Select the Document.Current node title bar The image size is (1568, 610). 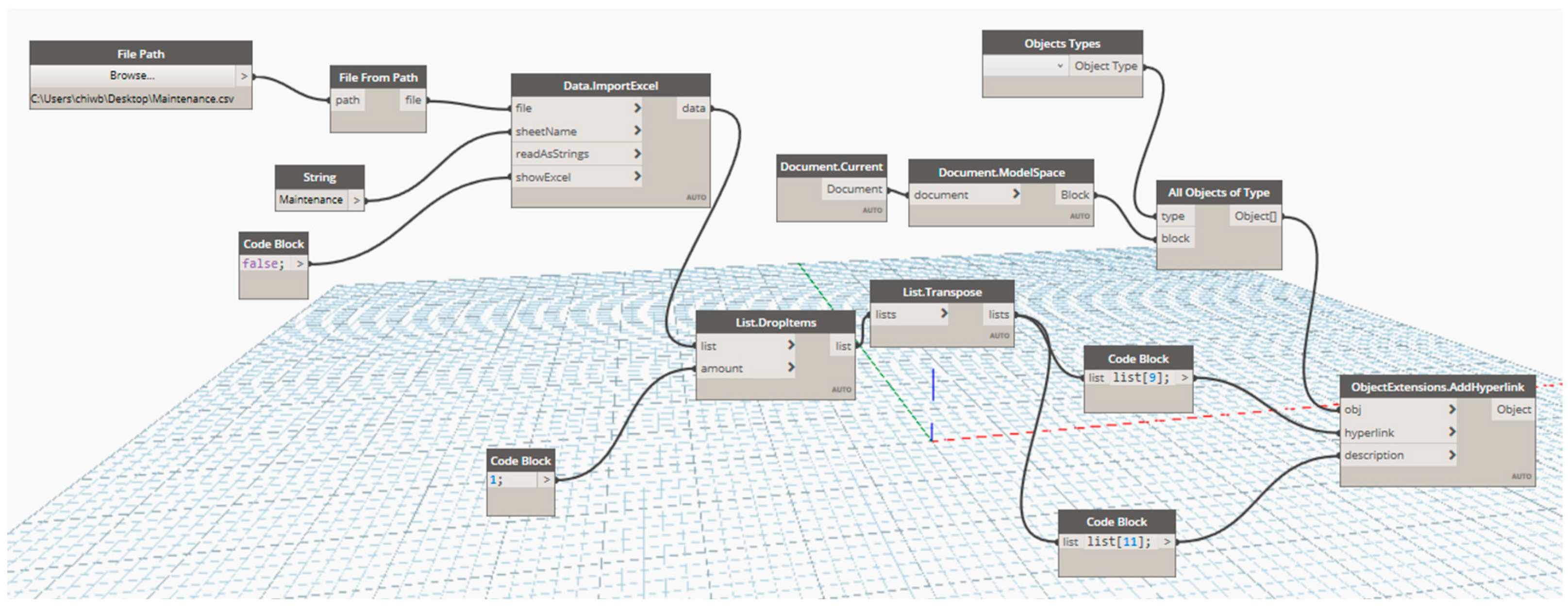tap(831, 166)
